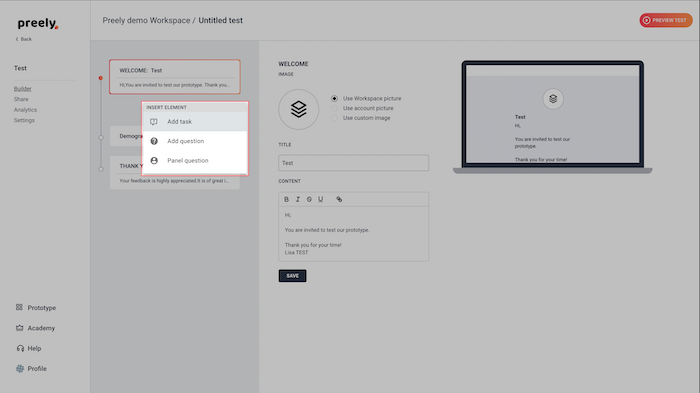Open Settings in the sidebar

24,121
